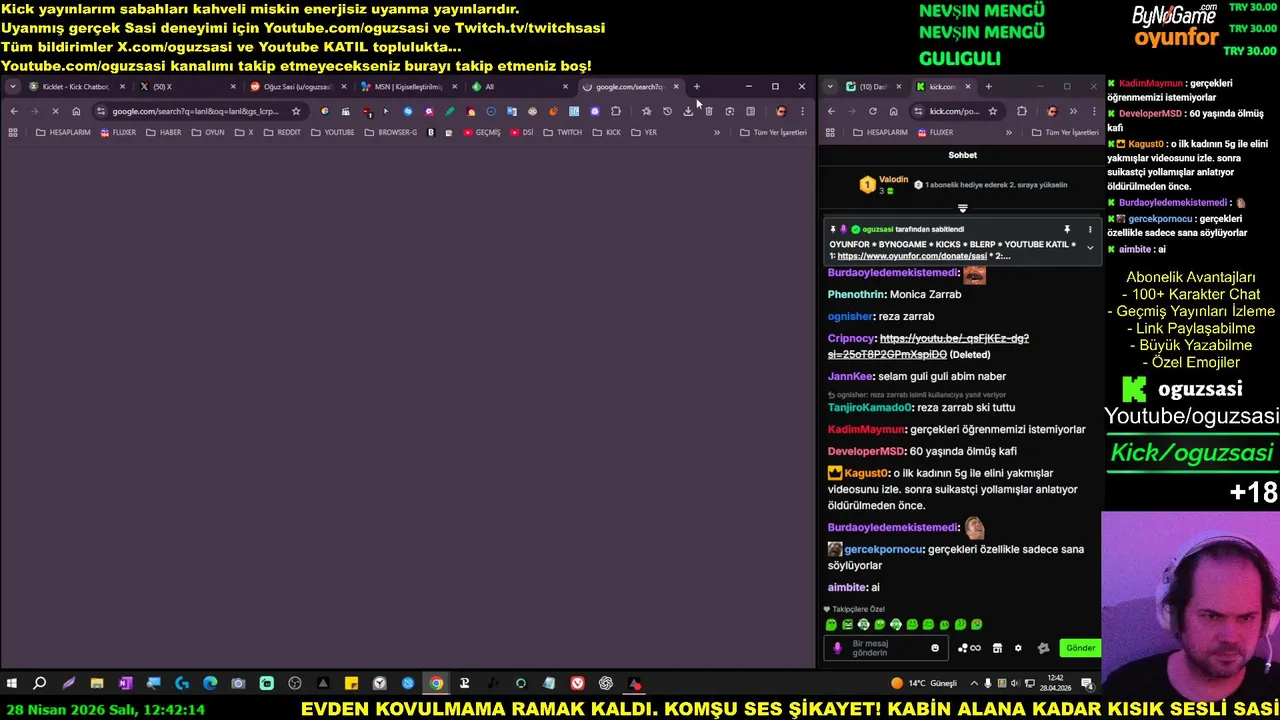Viewport: 1280px width, 720px height.
Task: Send the chat message with Gönder
Action: coord(1080,648)
